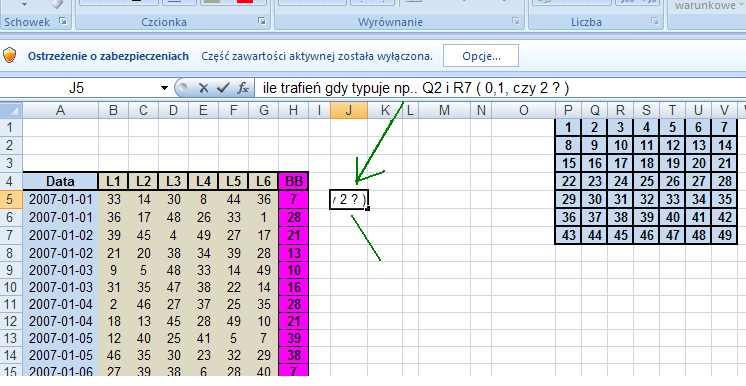Viewport: 746px width, 386px height.
Task: Select all cells with the corner button
Action: (x=11, y=110)
